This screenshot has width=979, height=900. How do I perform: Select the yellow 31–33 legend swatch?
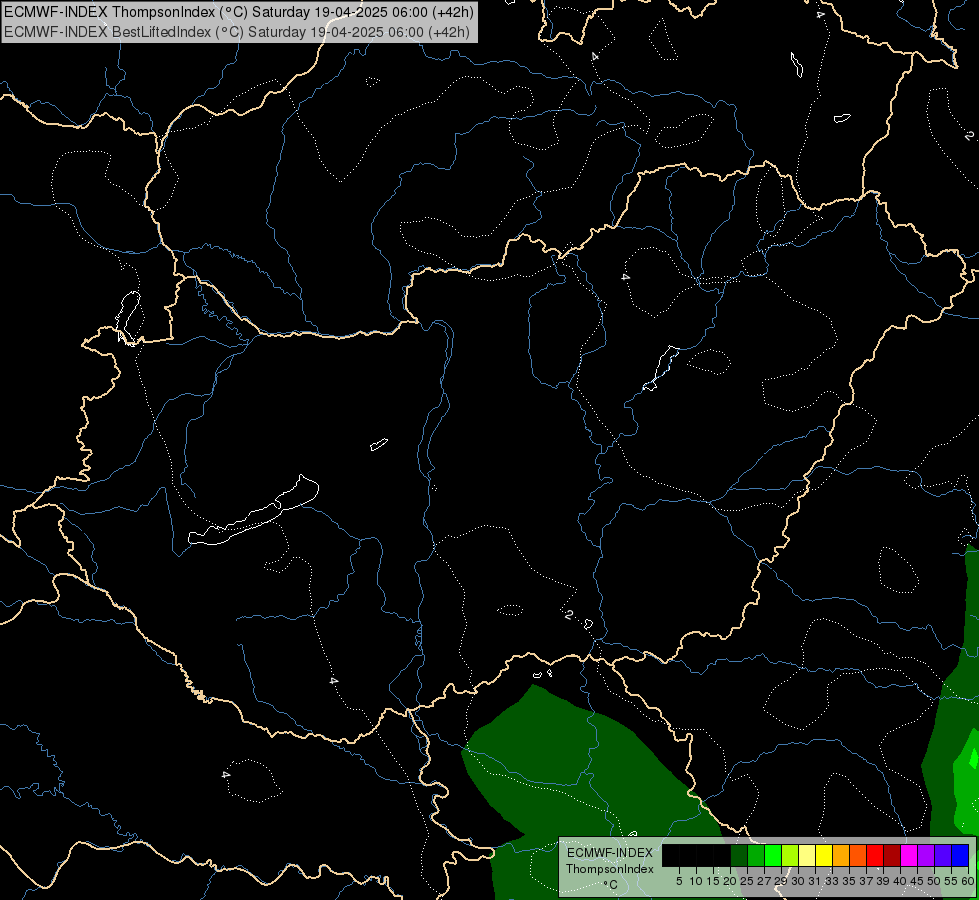[x=824, y=855]
